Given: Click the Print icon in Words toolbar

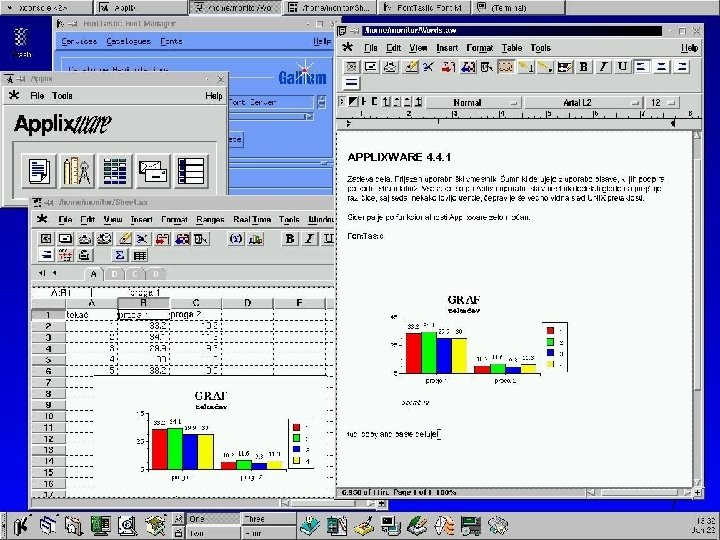Looking at the screenshot, I should (x=390, y=67).
